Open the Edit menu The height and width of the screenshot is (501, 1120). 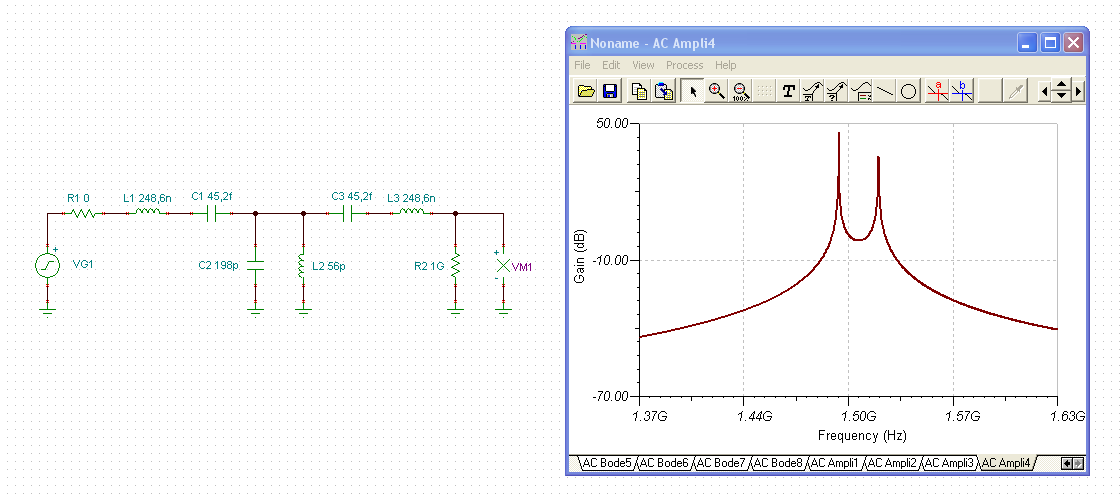pyautogui.click(x=611, y=65)
